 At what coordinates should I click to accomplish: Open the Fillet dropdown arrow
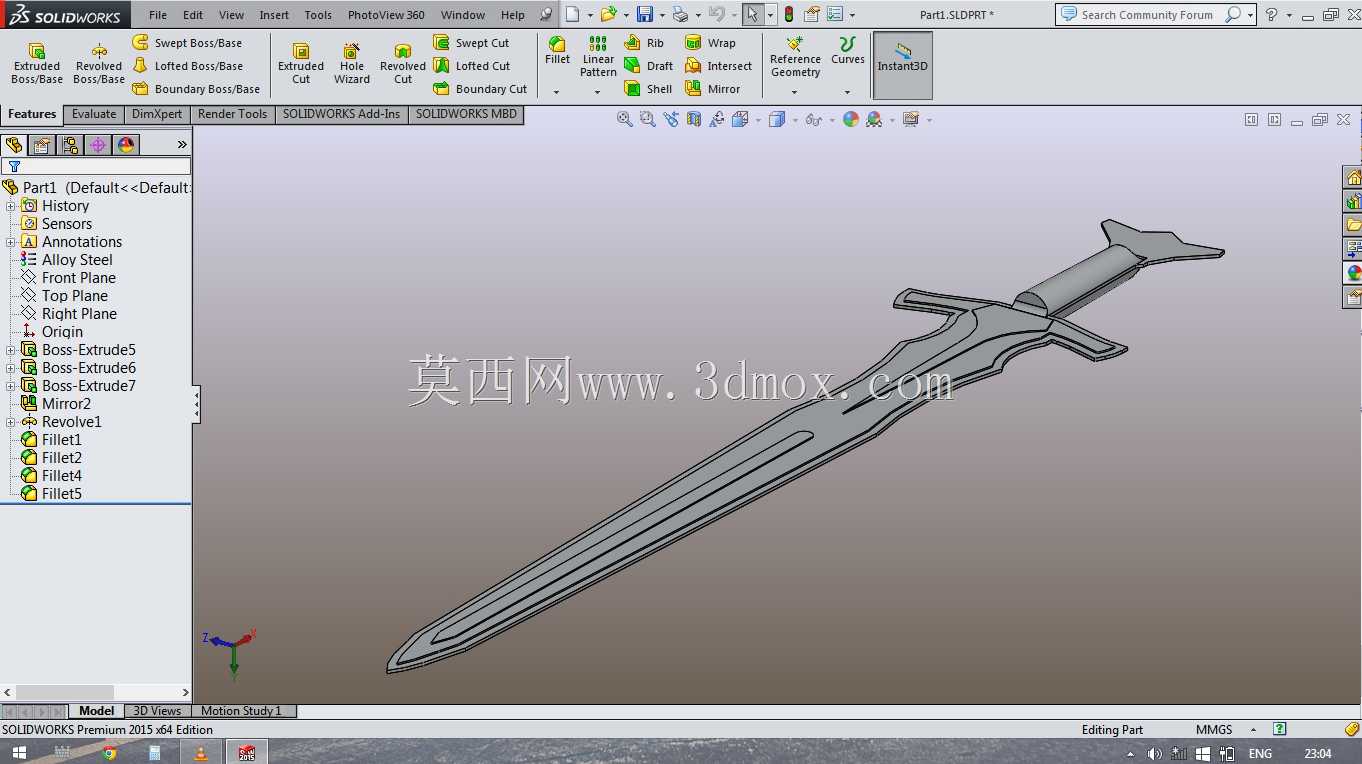[557, 92]
